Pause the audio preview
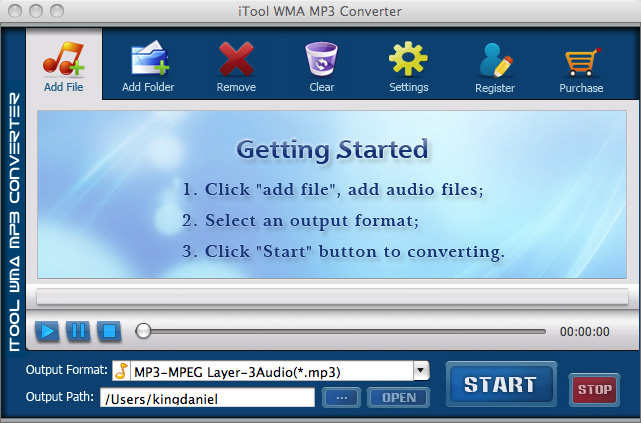The width and height of the screenshot is (641, 423). pyautogui.click(x=78, y=331)
